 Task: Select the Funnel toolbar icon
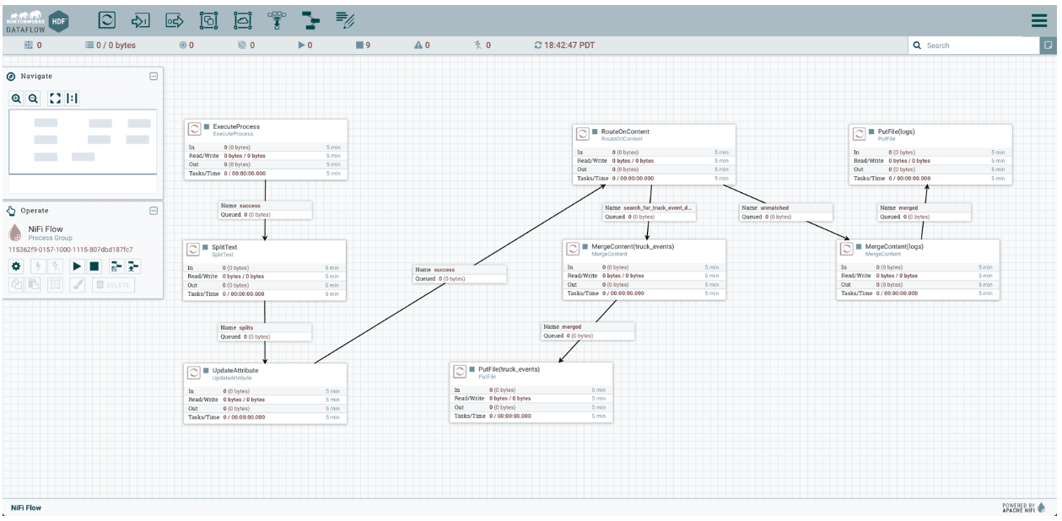coord(277,19)
